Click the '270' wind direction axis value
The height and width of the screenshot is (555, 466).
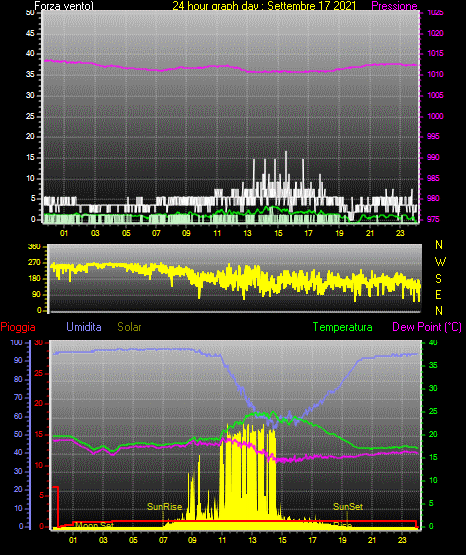point(34,263)
